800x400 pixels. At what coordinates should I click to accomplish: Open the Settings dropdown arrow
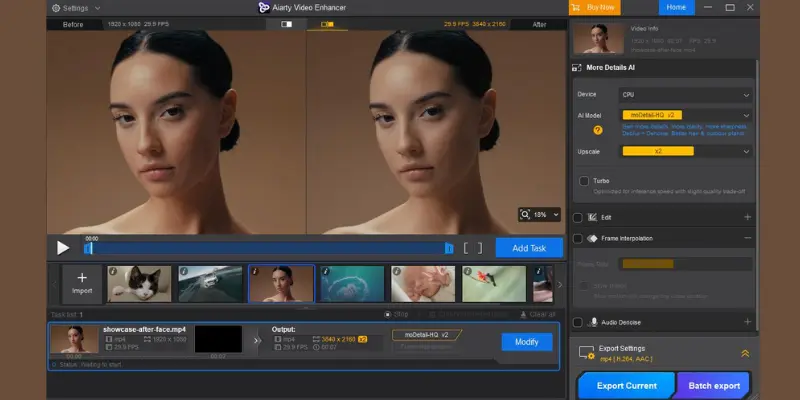97,8
